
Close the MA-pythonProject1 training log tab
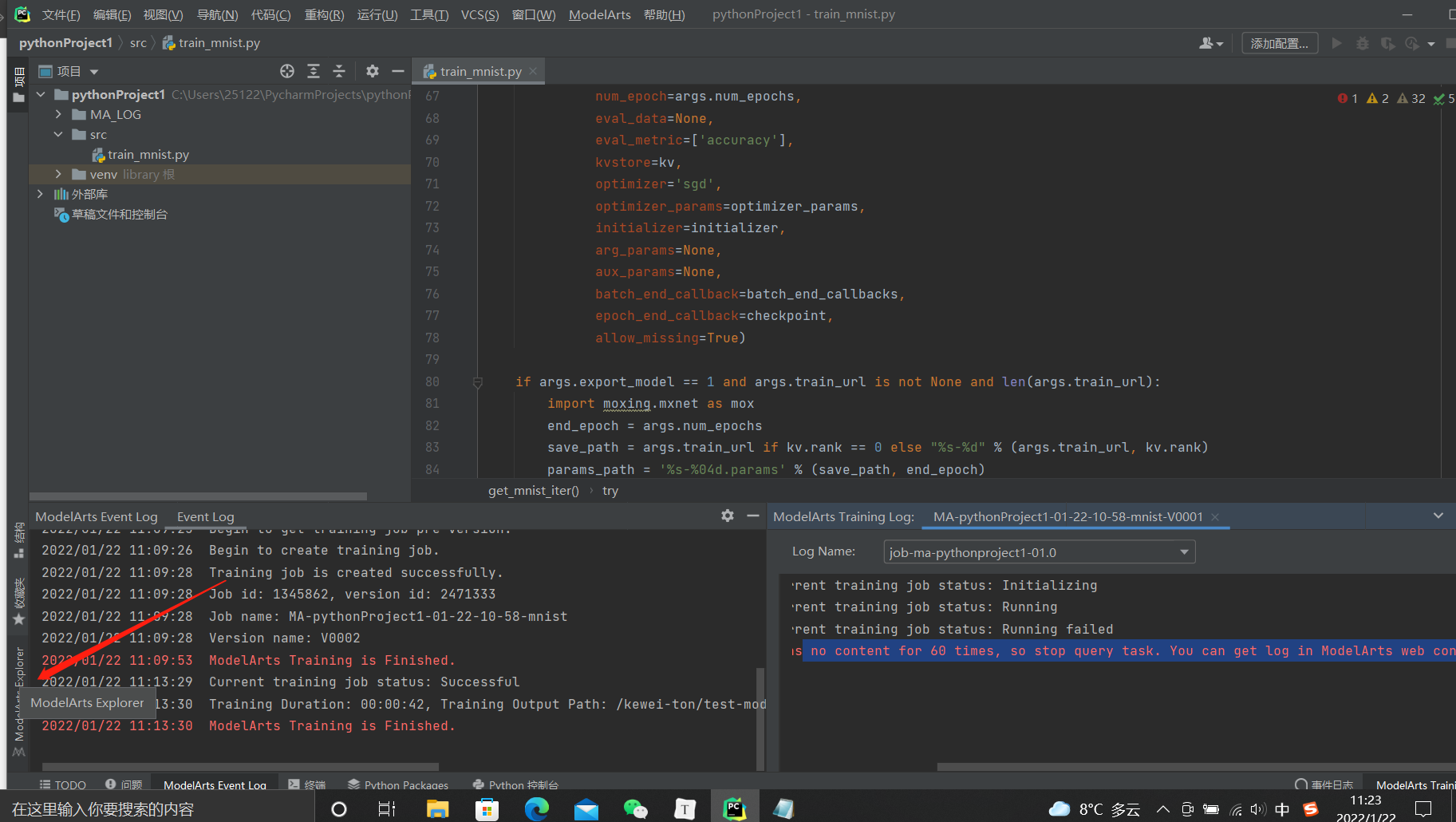[1215, 517]
